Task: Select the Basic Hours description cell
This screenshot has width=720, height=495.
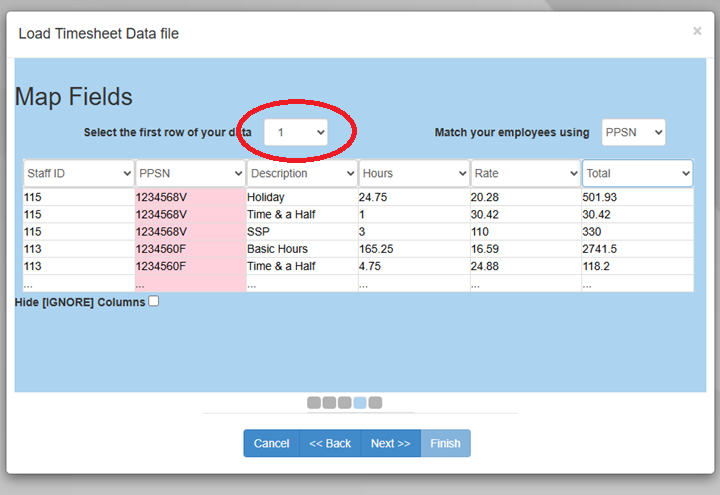Action: [x=278, y=249]
